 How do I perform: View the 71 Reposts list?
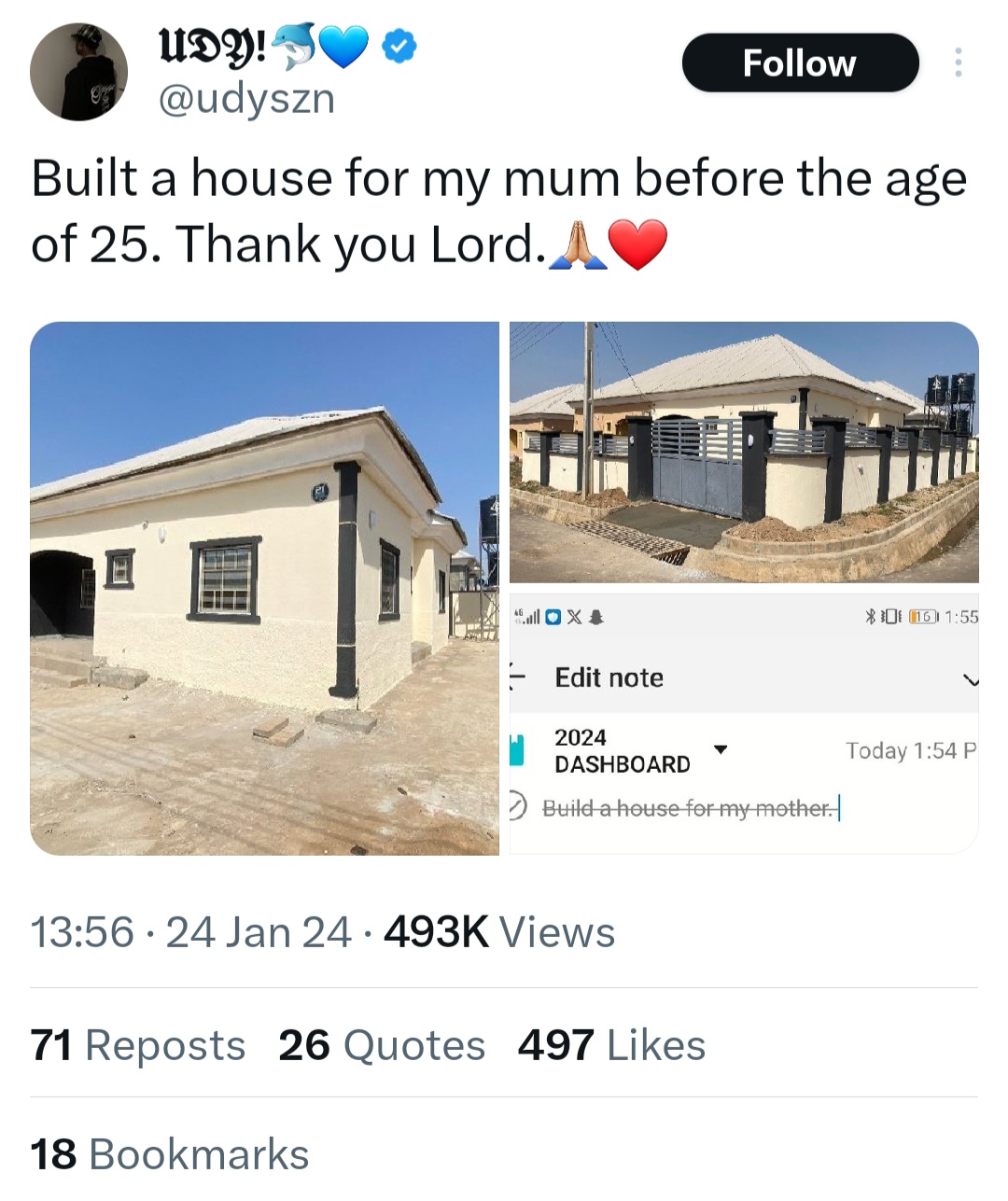tap(138, 1045)
